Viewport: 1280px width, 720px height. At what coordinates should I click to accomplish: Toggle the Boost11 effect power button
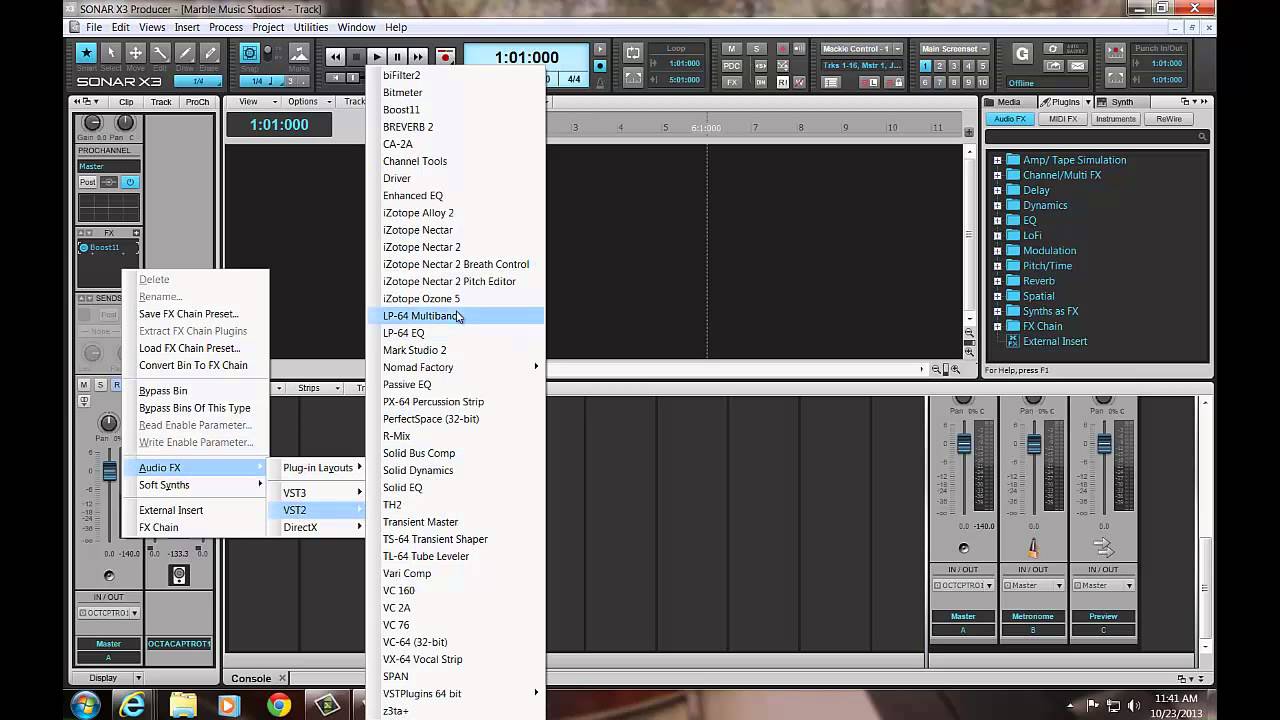pyautogui.click(x=84, y=247)
